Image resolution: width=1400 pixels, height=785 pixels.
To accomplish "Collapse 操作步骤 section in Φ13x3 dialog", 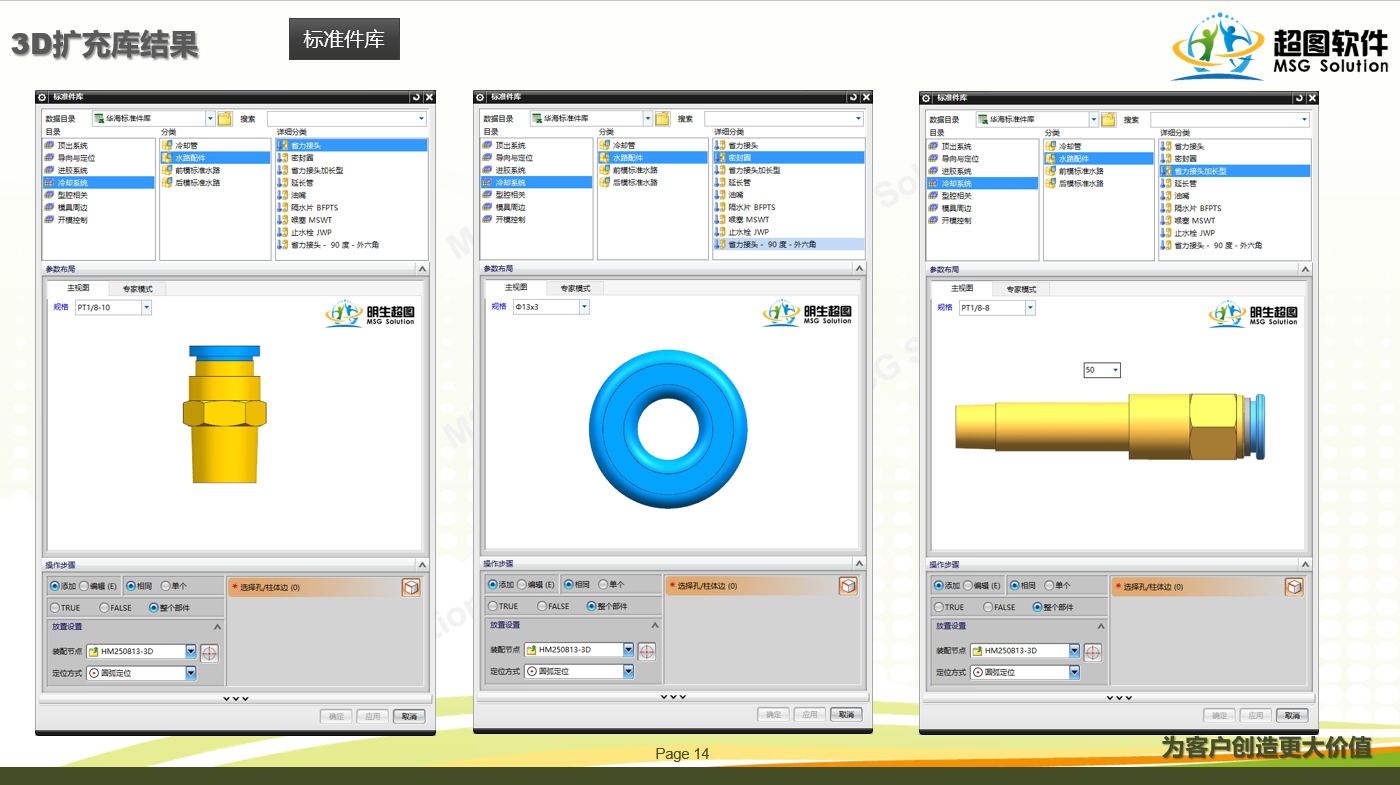I will (859, 564).
